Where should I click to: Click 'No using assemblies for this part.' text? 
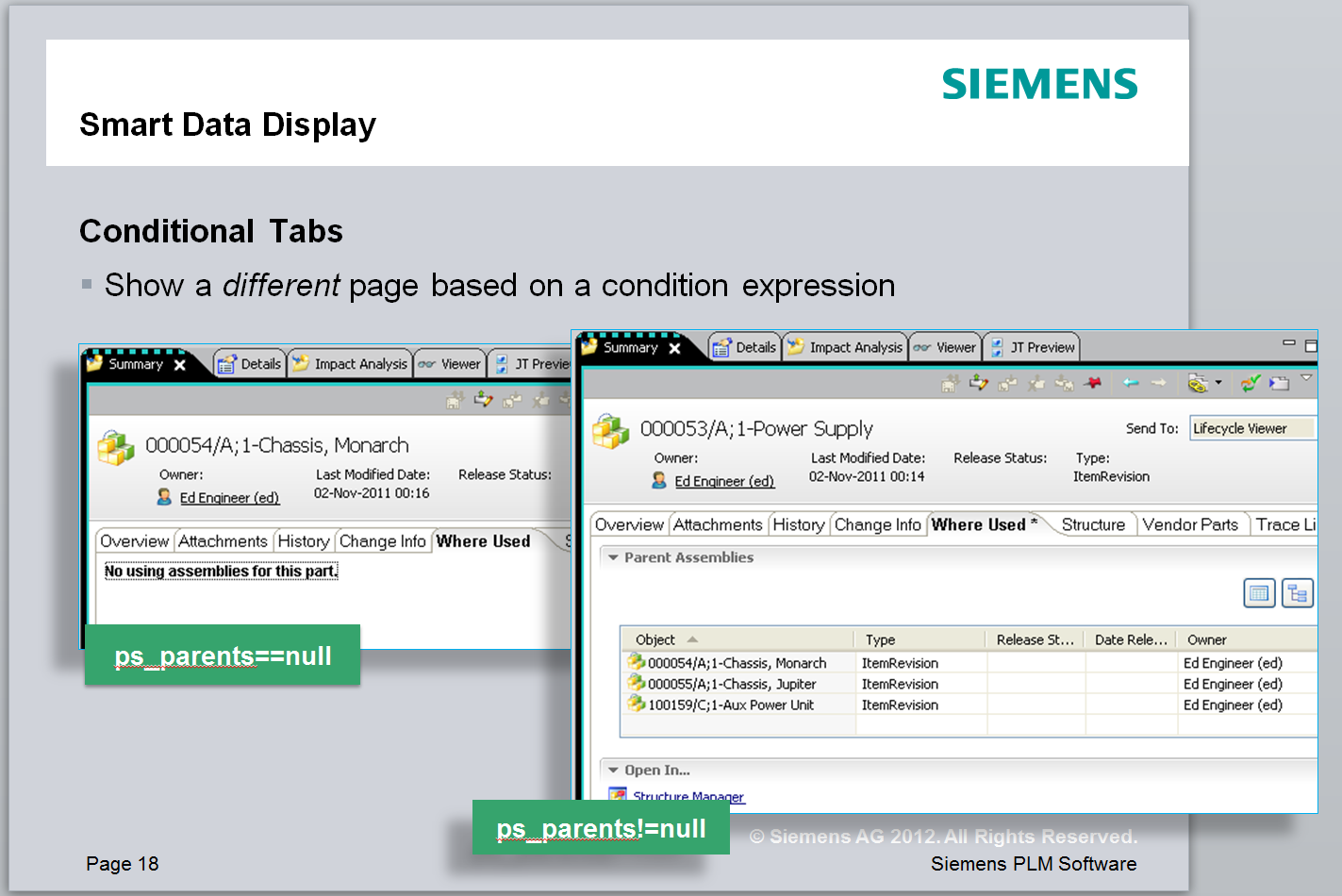click(x=221, y=571)
